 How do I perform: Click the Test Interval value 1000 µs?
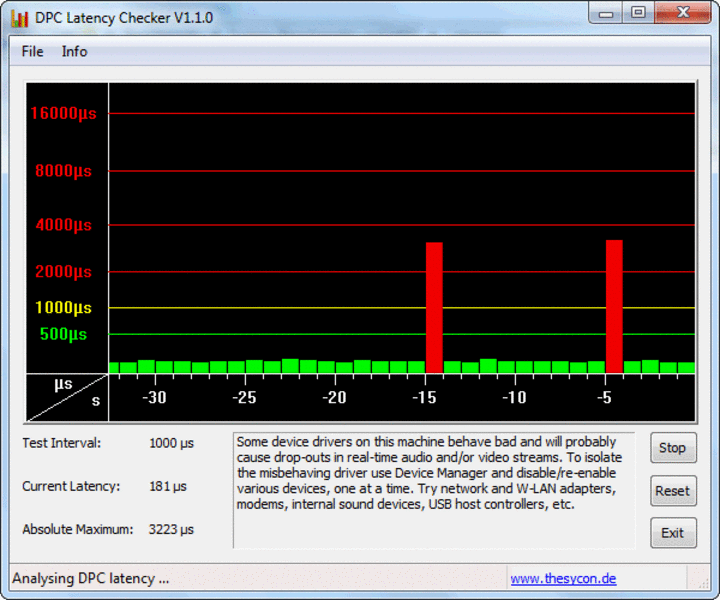(x=171, y=443)
